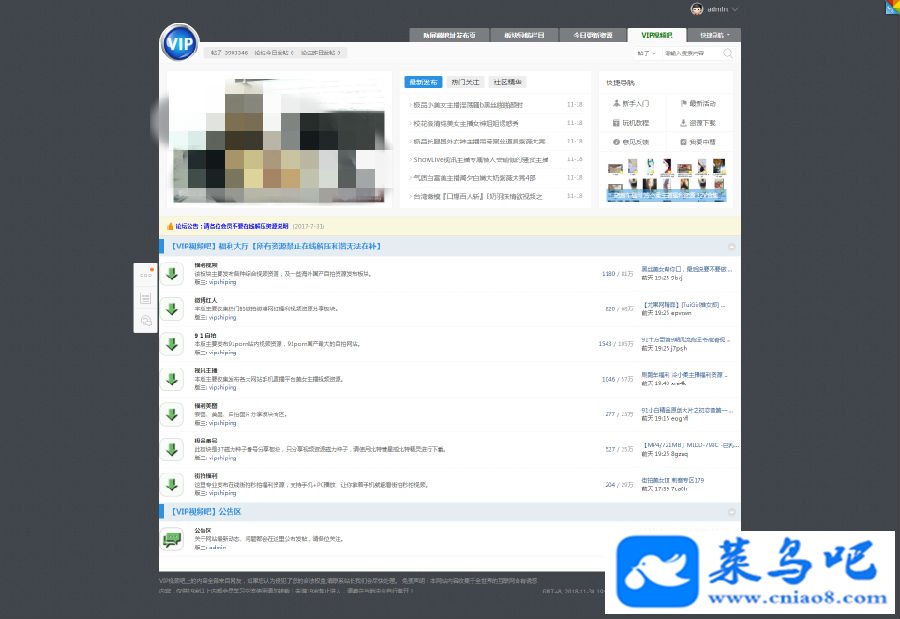Click the 论坛公告 announcement link
This screenshot has width=900, height=619.
[x=232, y=226]
